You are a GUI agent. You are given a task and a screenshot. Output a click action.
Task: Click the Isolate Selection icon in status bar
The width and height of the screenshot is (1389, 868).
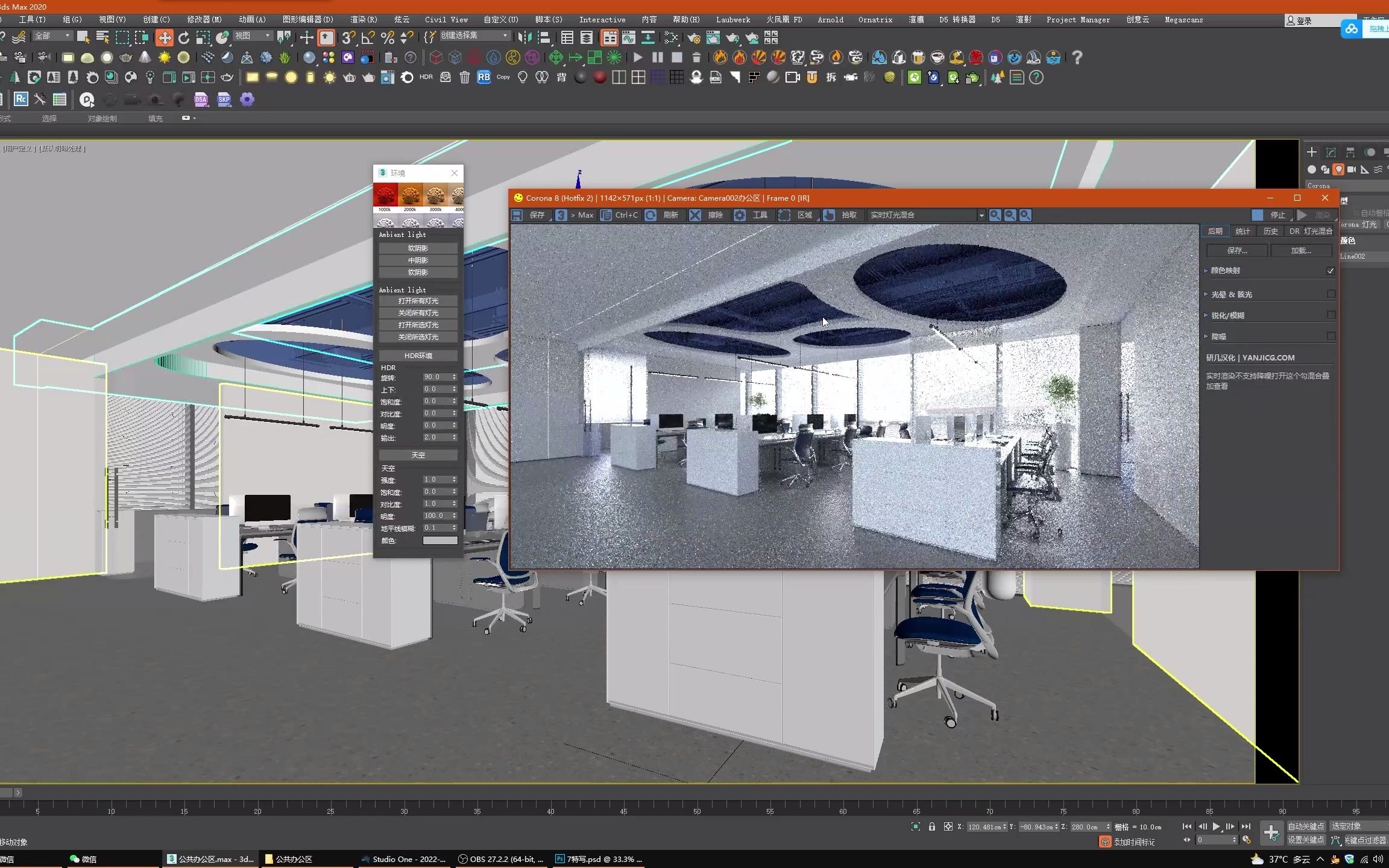(916, 826)
